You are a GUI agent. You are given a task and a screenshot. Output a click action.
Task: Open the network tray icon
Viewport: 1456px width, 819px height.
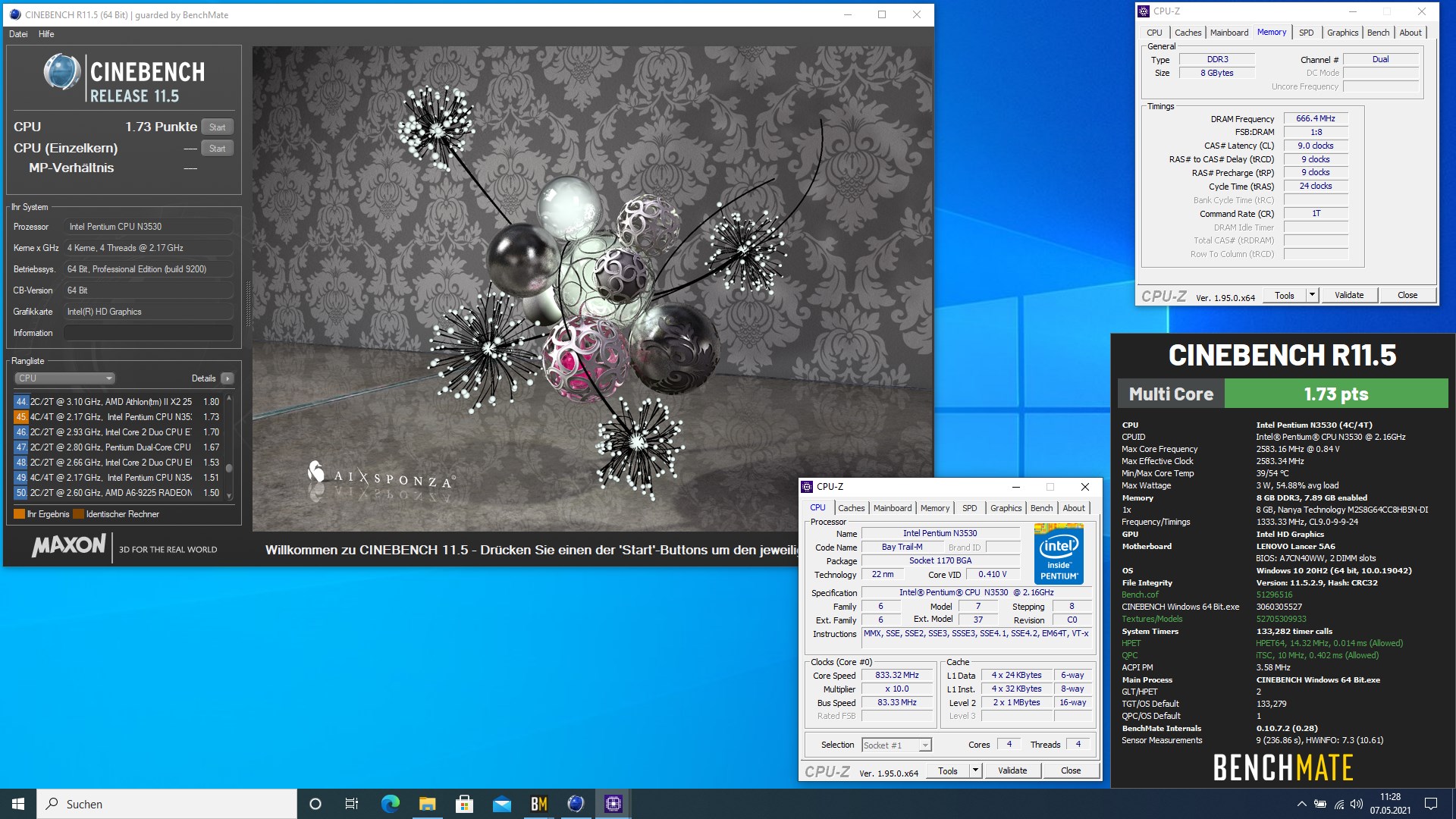click(x=1339, y=804)
